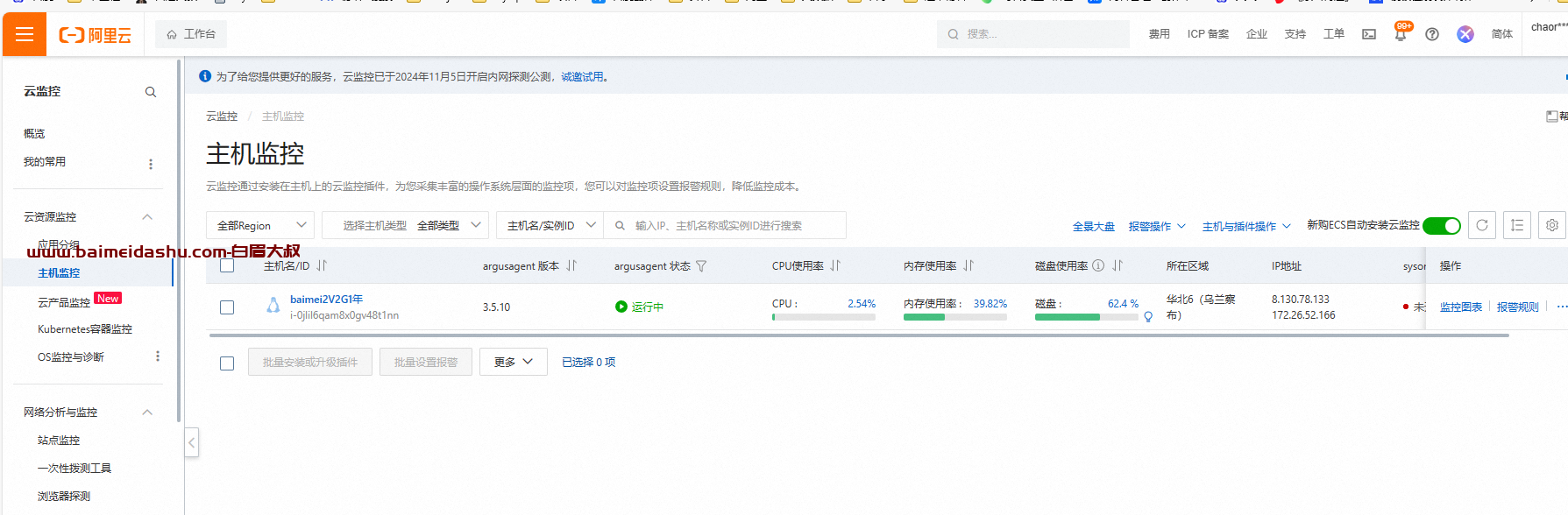
Task: Collapse the 云资源监控 section
Action: [x=147, y=217]
